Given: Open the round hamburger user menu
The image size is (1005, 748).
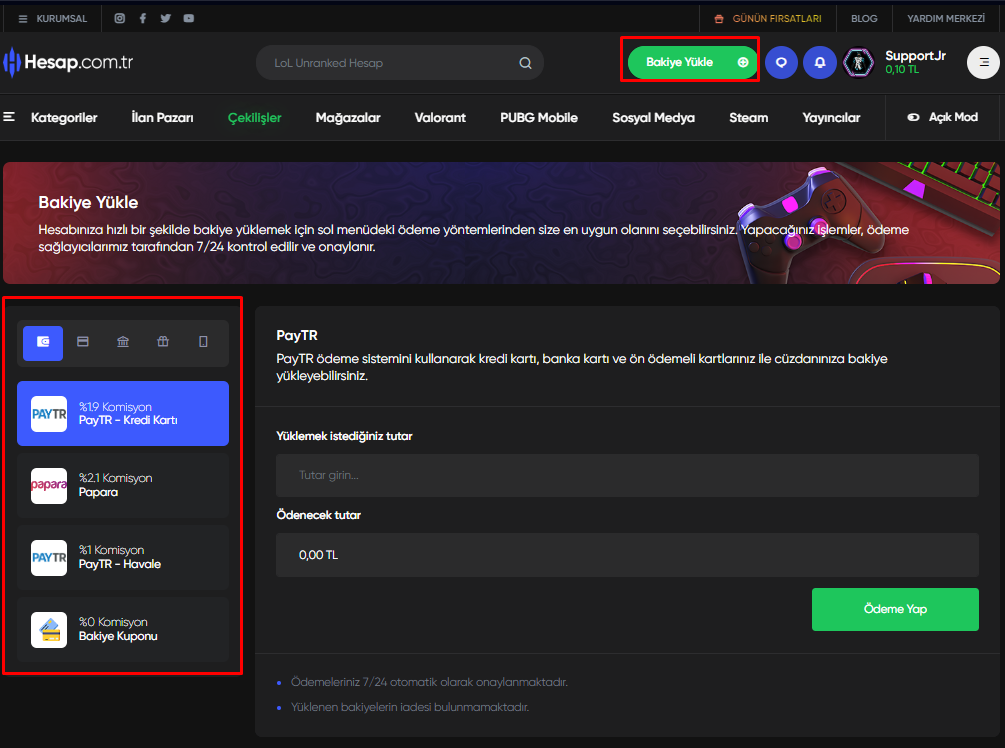Looking at the screenshot, I should (x=983, y=62).
